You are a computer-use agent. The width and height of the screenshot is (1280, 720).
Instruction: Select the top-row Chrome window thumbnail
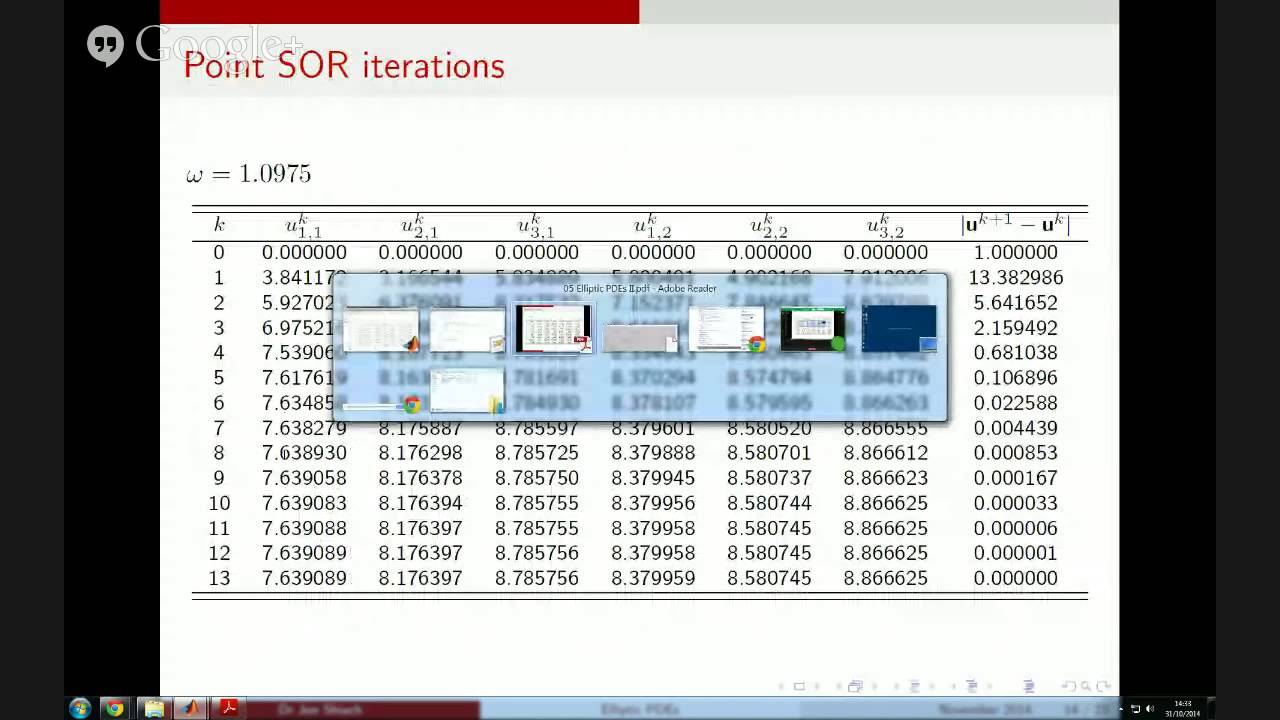tap(726, 329)
